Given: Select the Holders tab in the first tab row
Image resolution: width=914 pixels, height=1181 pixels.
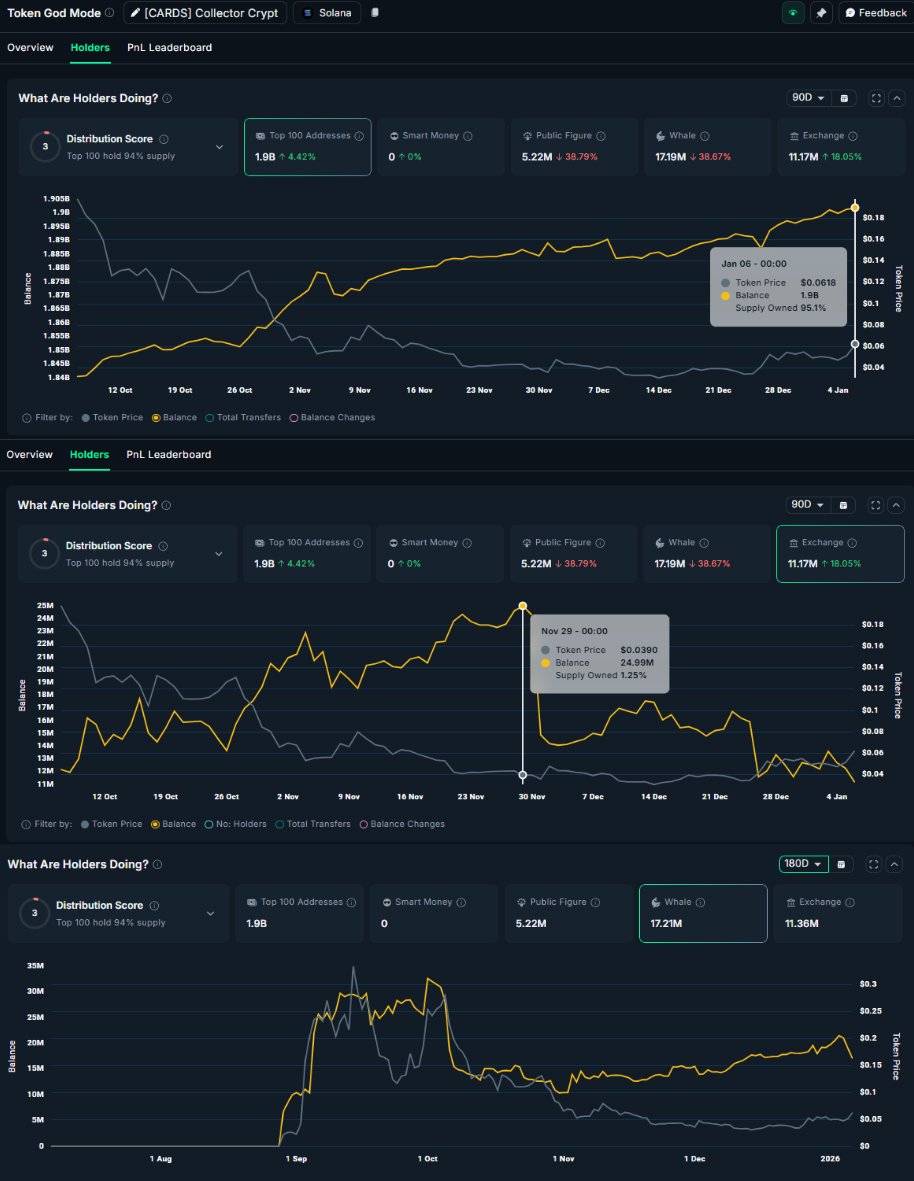Looking at the screenshot, I should tap(90, 47).
